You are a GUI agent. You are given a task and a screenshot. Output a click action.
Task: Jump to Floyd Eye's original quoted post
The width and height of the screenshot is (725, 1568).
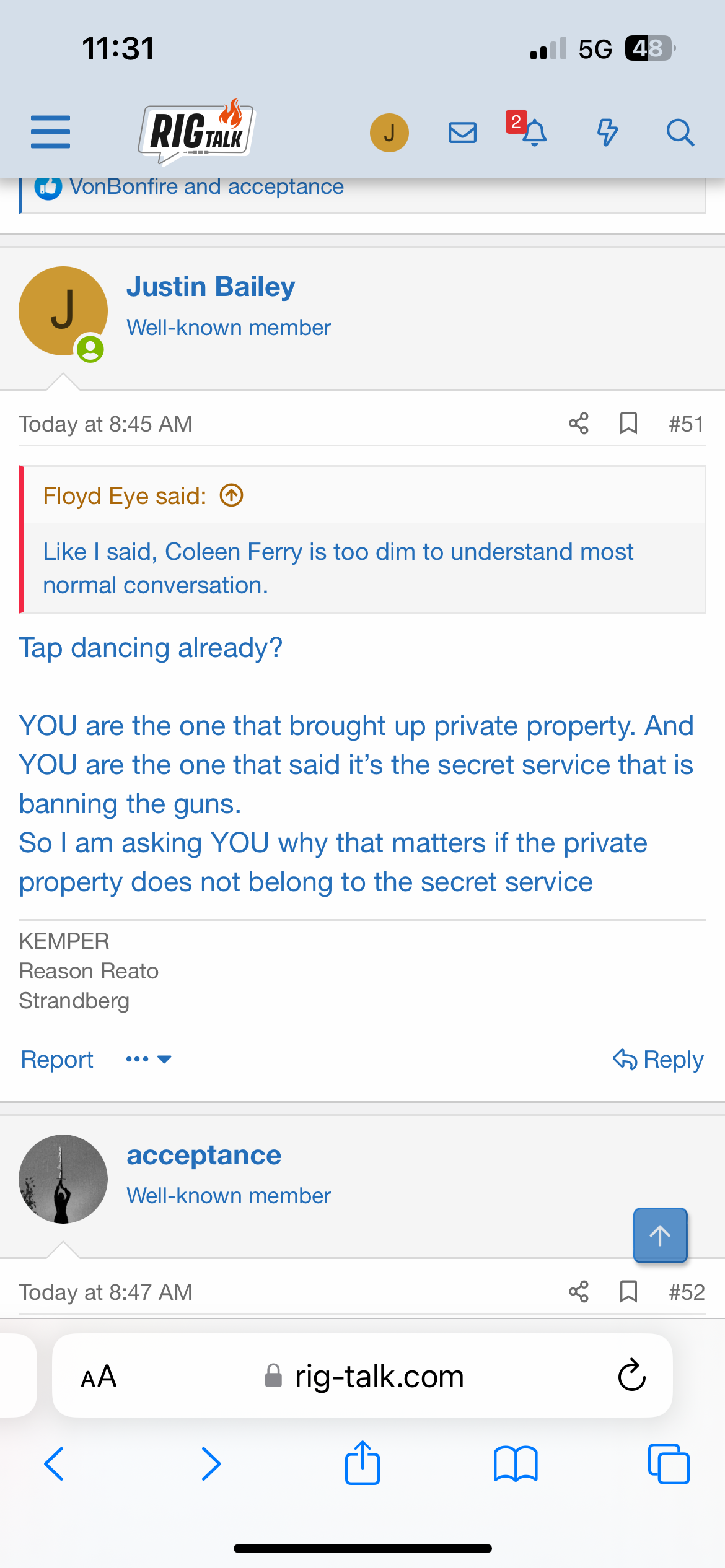232,495
